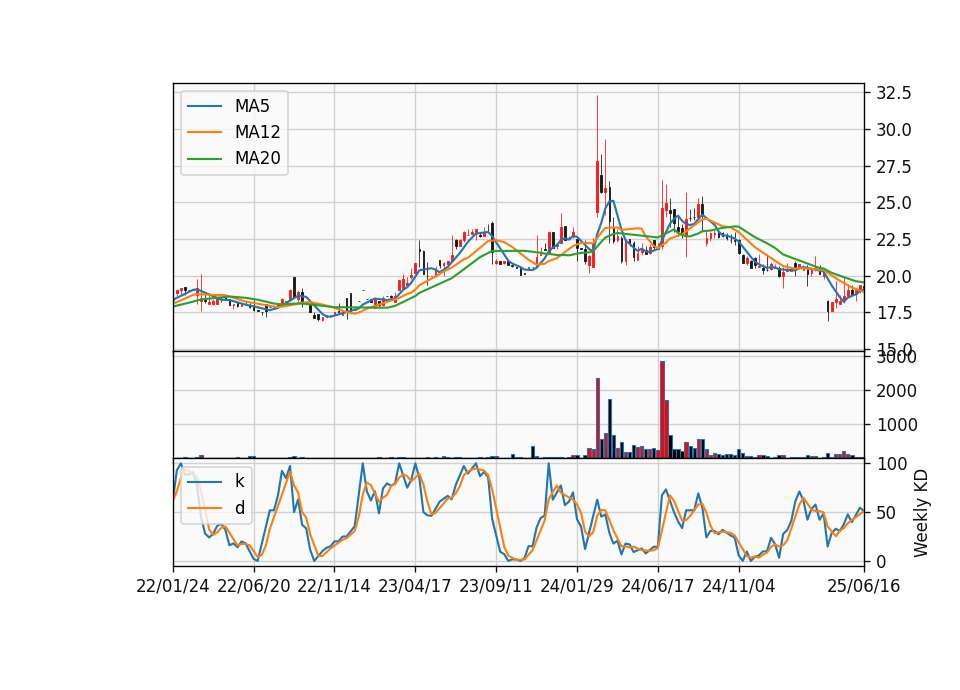Click the 24/11/04 date tick label
The image size is (960, 690).
pos(738,586)
